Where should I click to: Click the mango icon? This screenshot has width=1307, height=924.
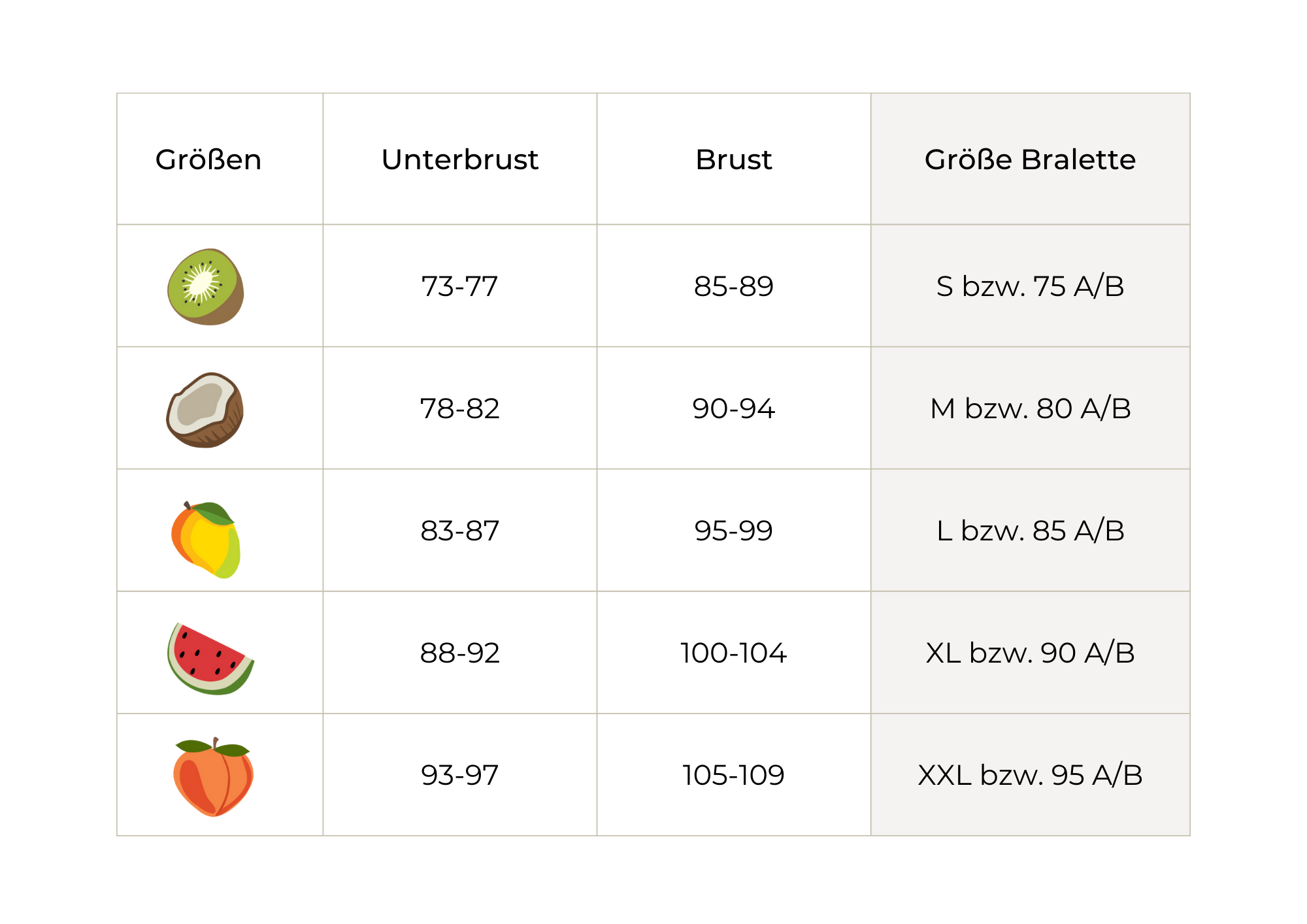click(x=207, y=540)
